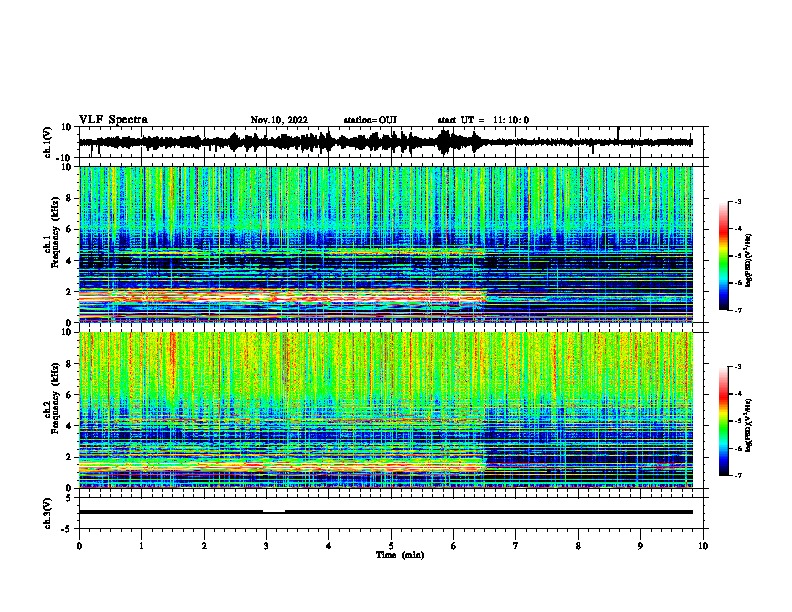Image resolution: width=792 pixels, height=612 pixels.
Task: Click the "5" tick on ch.3(V) axis
Action: (70, 498)
